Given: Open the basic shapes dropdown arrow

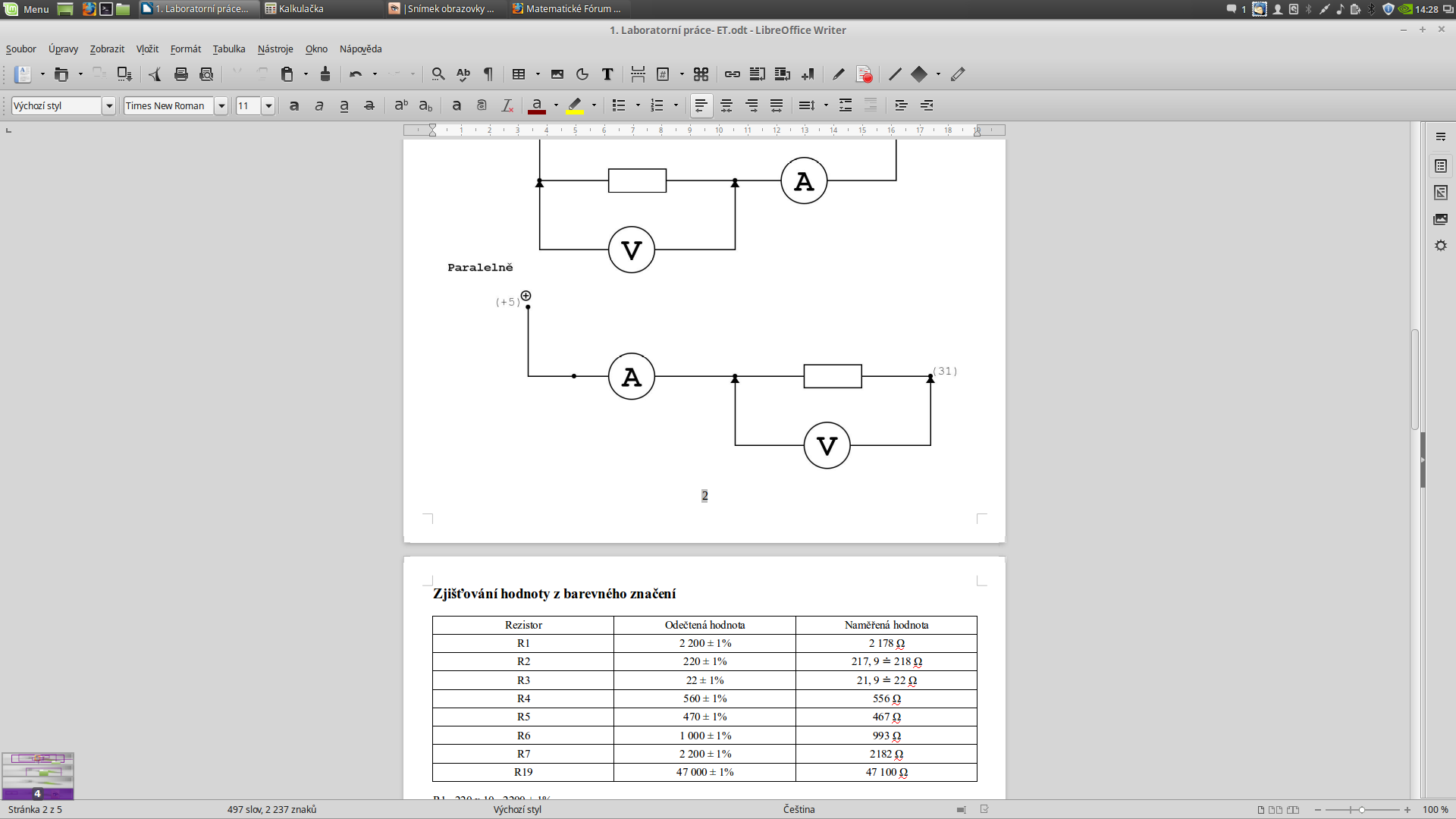Looking at the screenshot, I should 938,74.
